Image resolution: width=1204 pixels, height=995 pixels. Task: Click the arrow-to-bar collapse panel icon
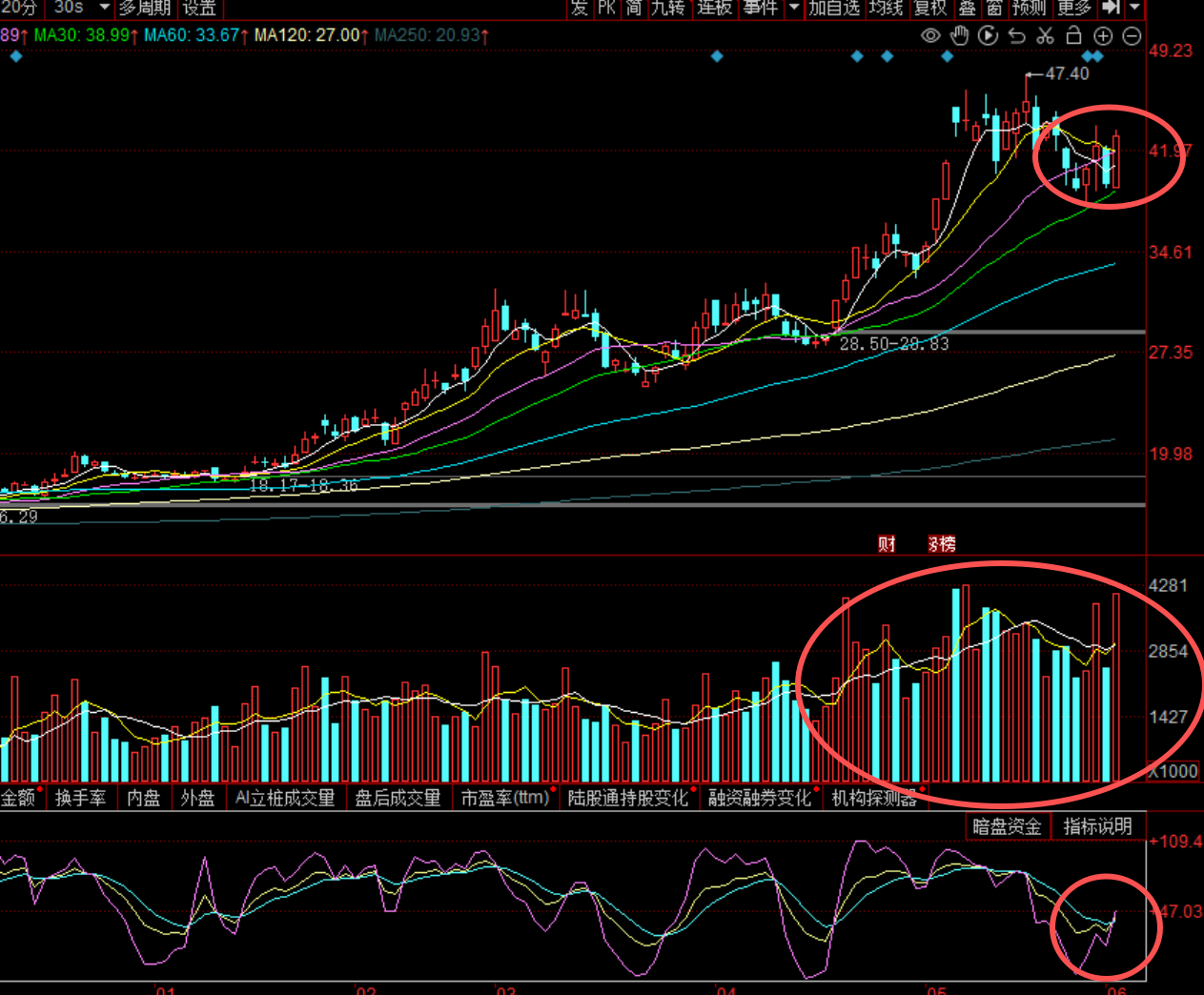coord(1111,8)
